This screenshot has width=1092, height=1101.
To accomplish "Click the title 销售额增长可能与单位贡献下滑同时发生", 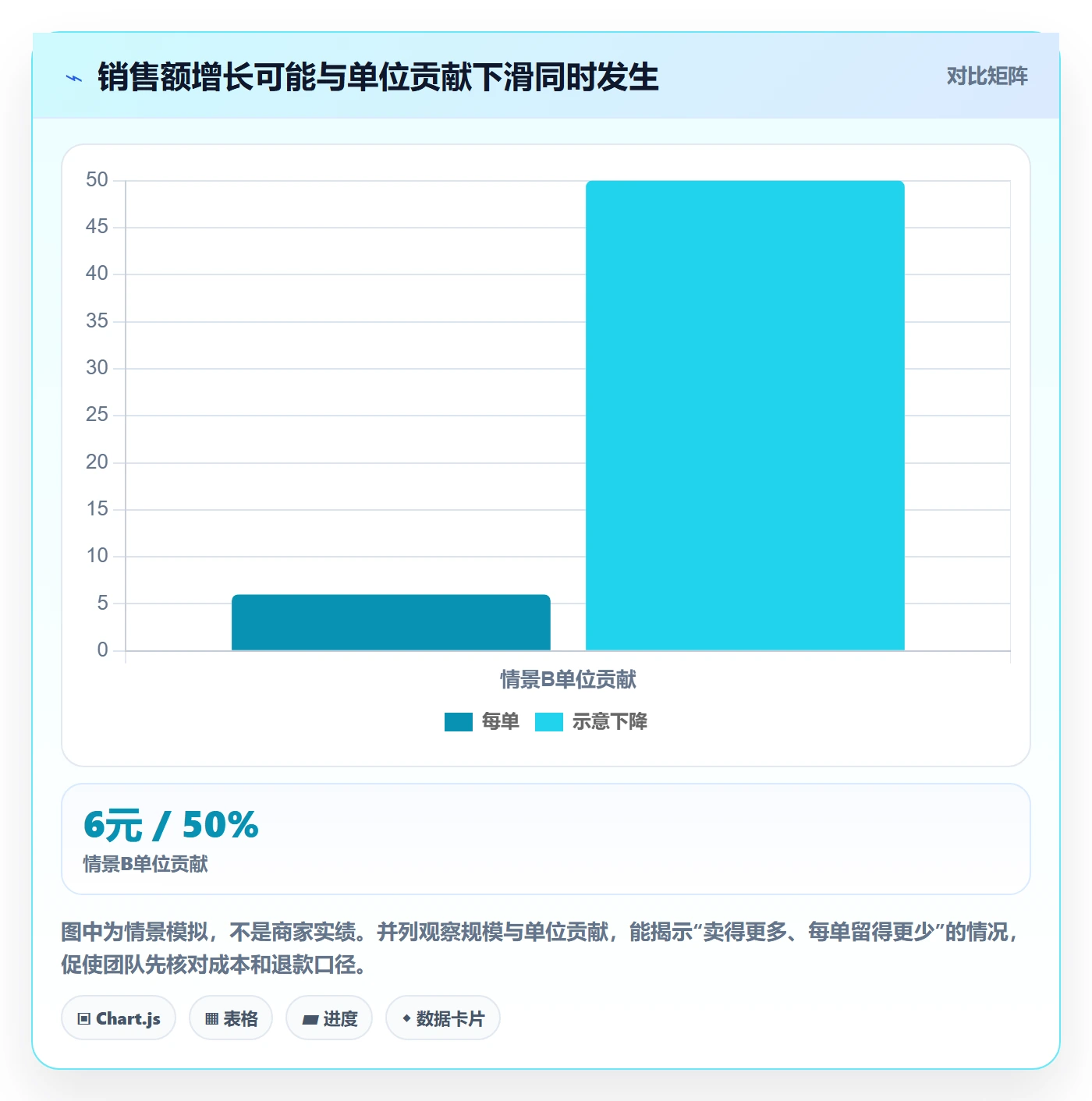I will coord(378,77).
